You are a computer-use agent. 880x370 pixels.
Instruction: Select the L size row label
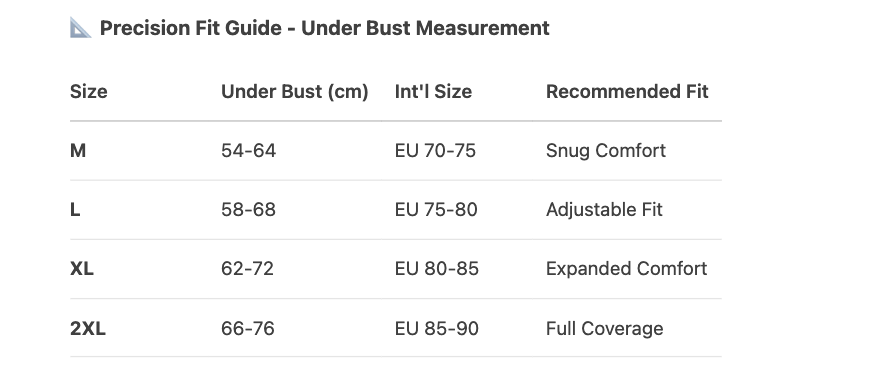pyautogui.click(x=75, y=209)
